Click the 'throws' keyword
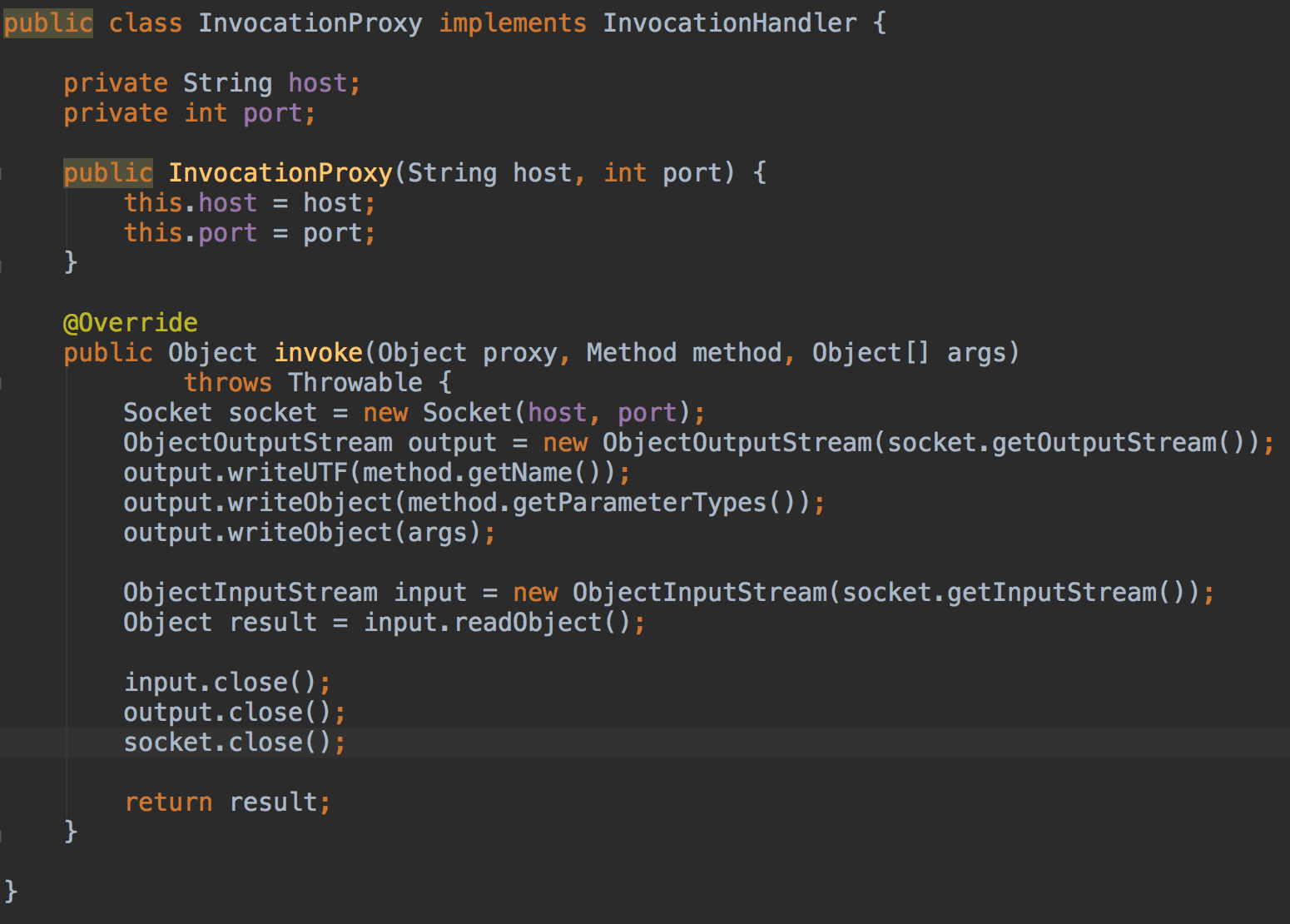Screen dimensions: 1290x924 click(x=228, y=383)
